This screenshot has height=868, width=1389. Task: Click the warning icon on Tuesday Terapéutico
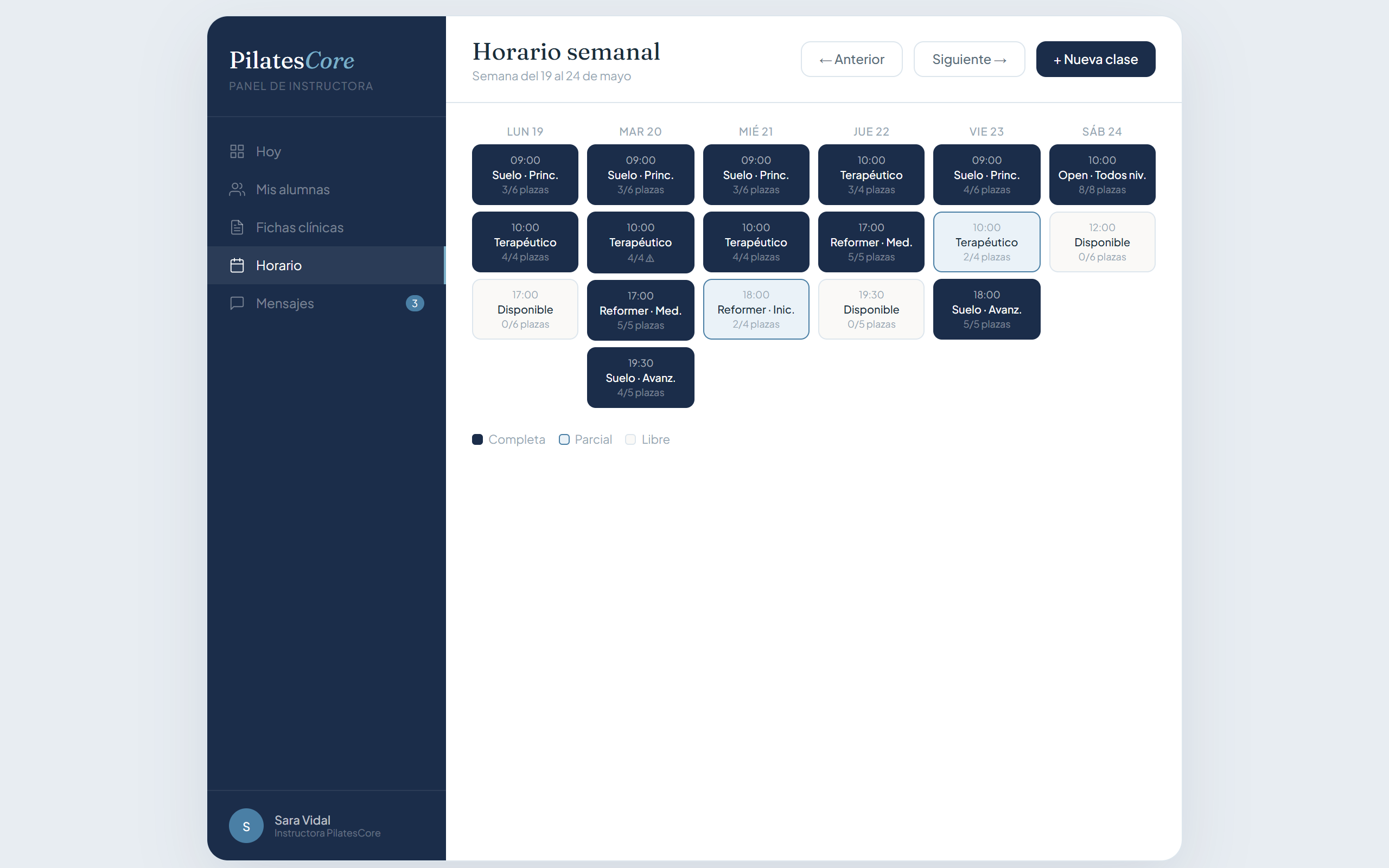coord(649,258)
